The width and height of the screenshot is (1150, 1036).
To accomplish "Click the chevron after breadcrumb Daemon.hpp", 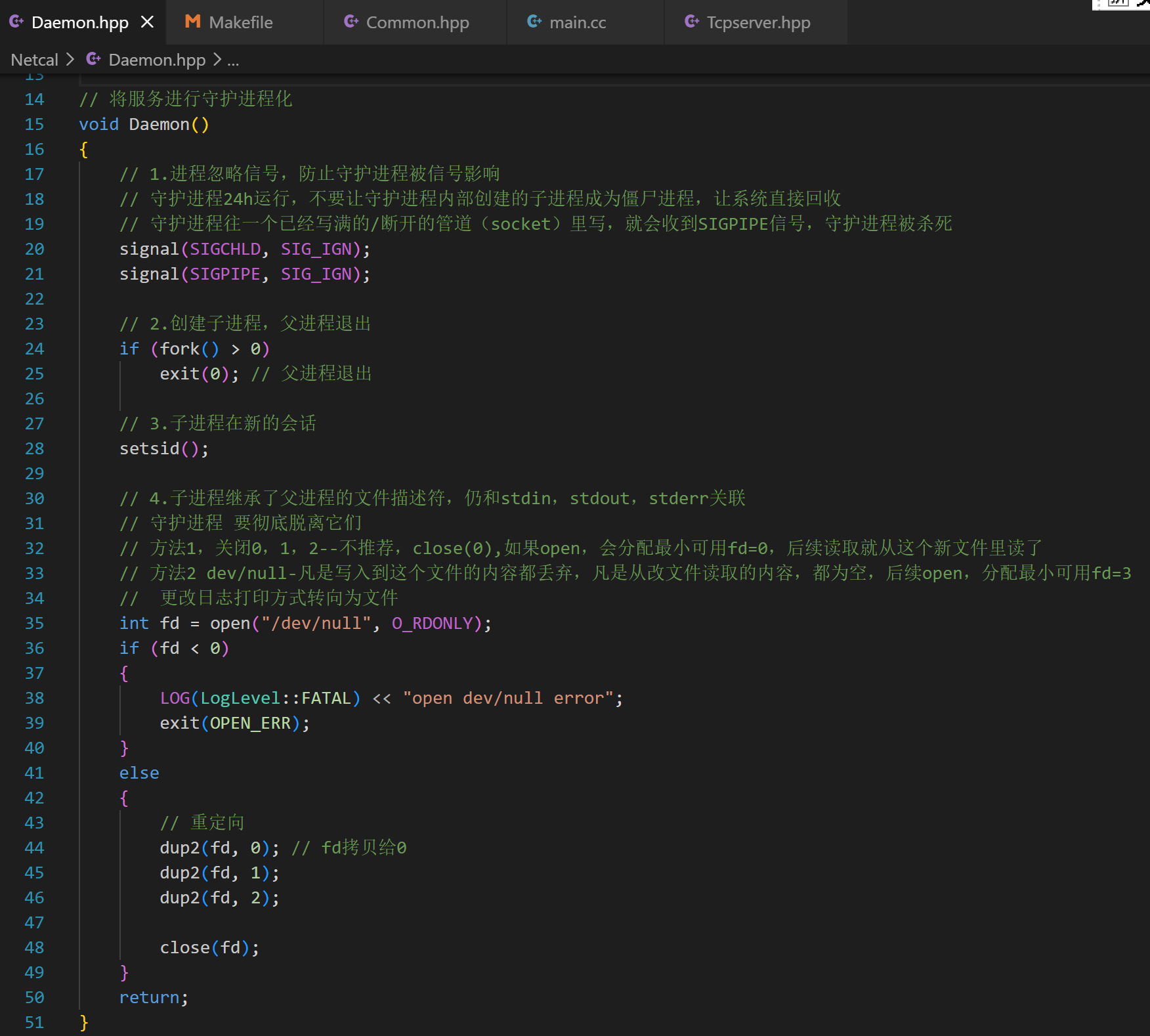I will 217,60.
